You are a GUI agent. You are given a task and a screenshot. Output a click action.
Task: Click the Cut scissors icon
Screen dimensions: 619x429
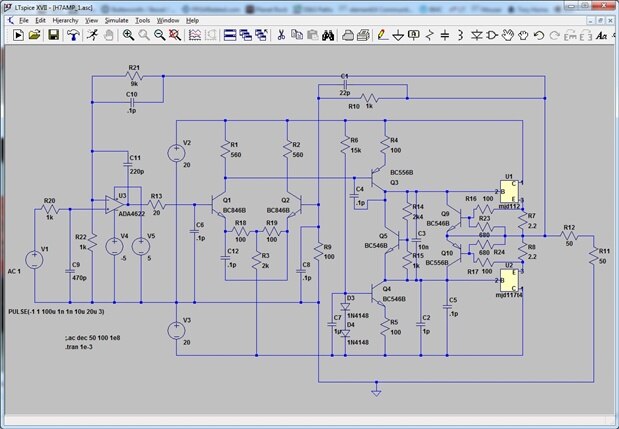[283, 35]
